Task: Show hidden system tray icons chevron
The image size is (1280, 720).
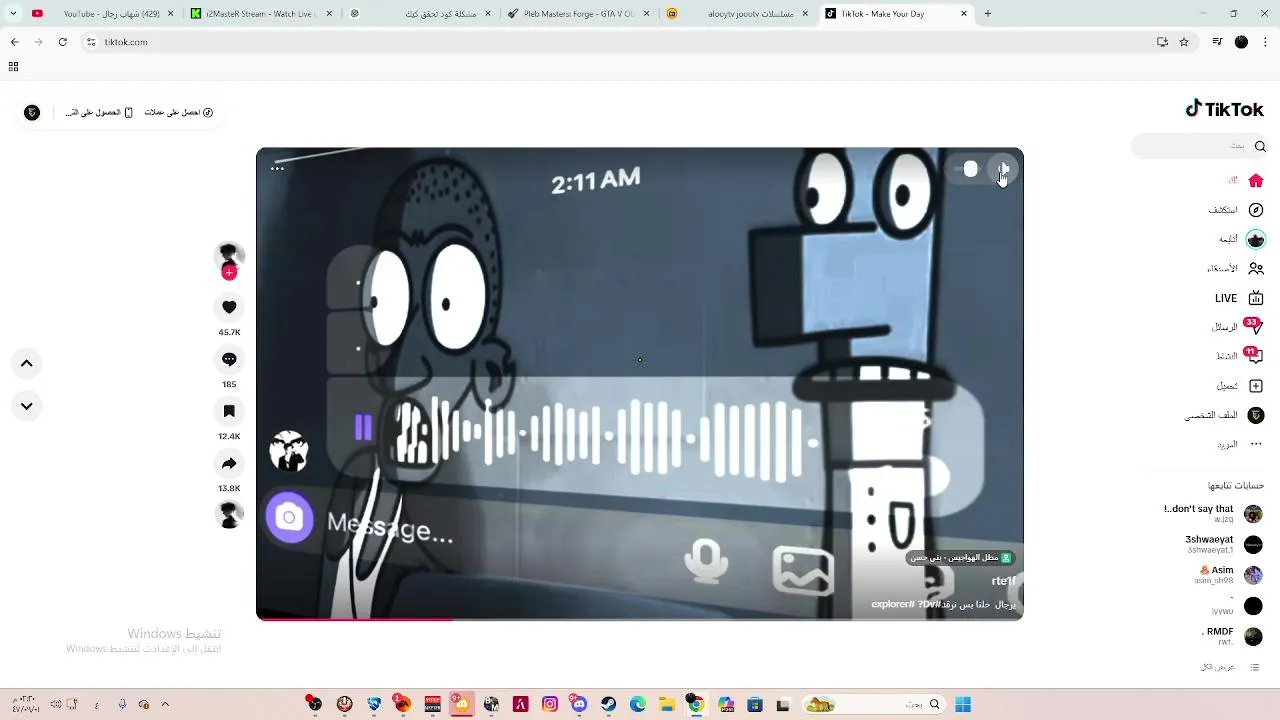Action: tap(165, 704)
